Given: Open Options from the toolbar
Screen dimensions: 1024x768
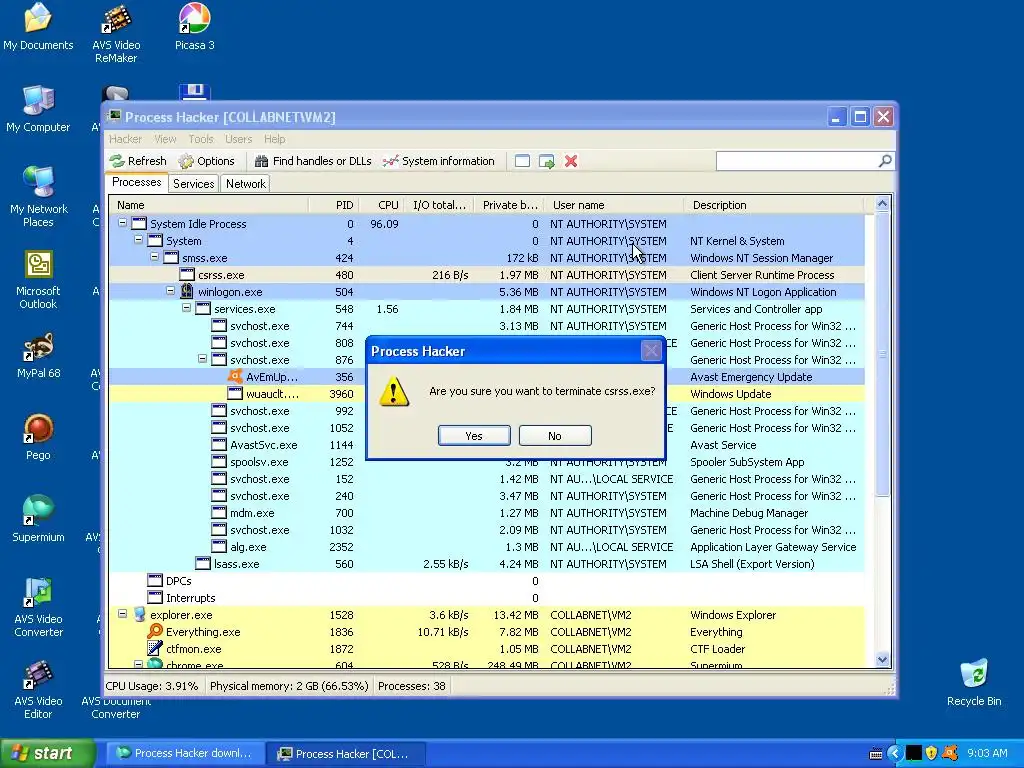Looking at the screenshot, I should click(x=206, y=161).
